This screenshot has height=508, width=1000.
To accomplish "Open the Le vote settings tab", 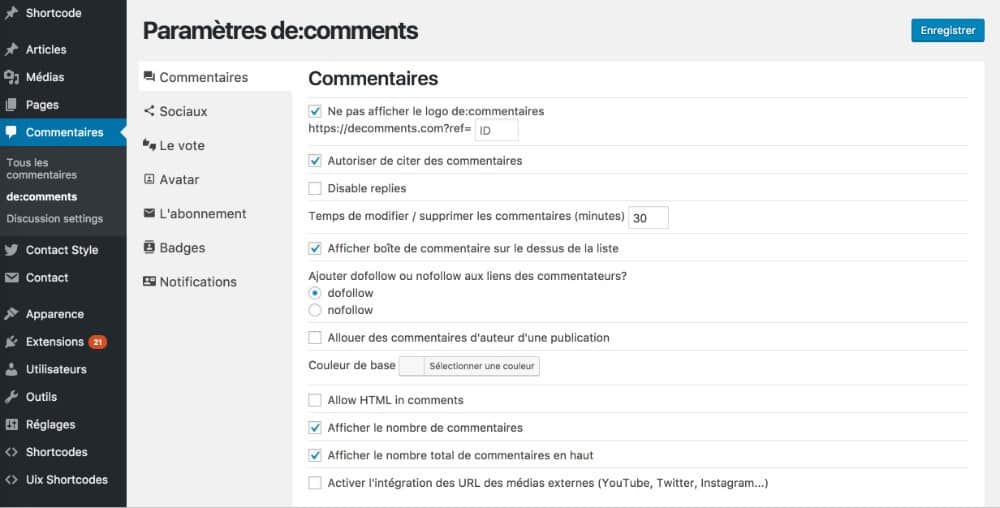I will click(215, 145).
